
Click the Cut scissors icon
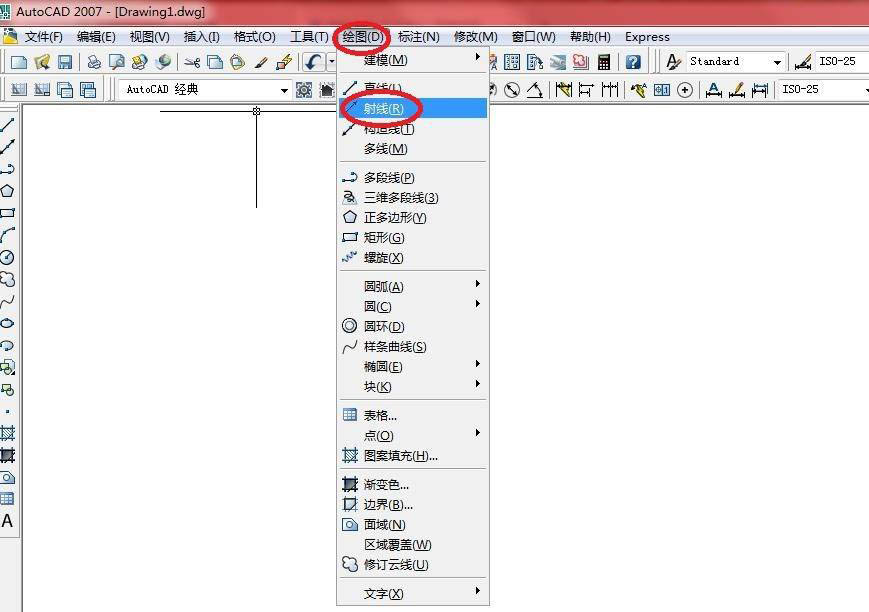[192, 62]
